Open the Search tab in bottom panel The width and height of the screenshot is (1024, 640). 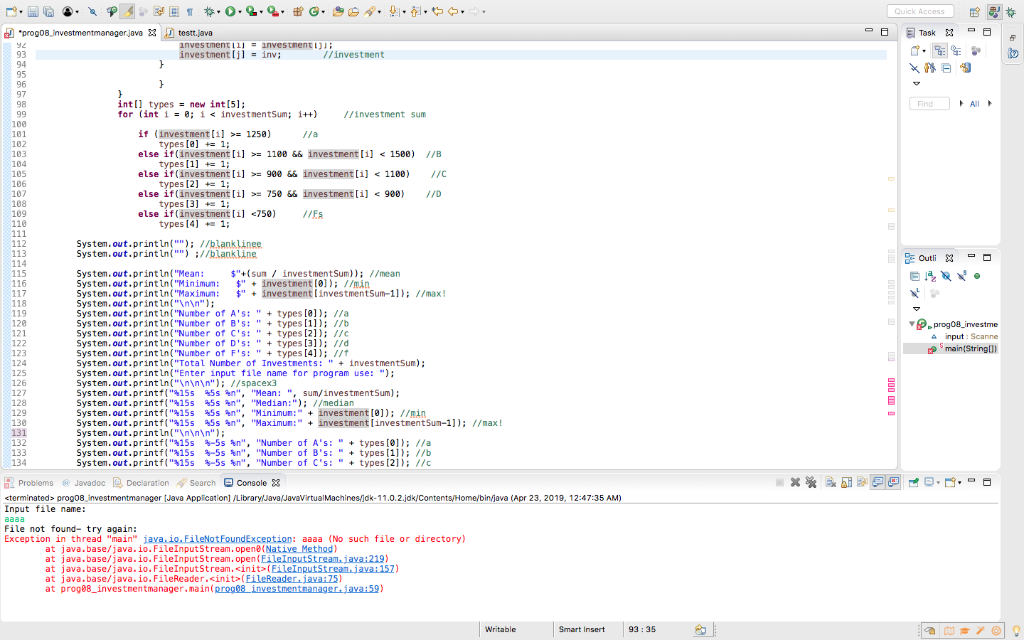197,483
